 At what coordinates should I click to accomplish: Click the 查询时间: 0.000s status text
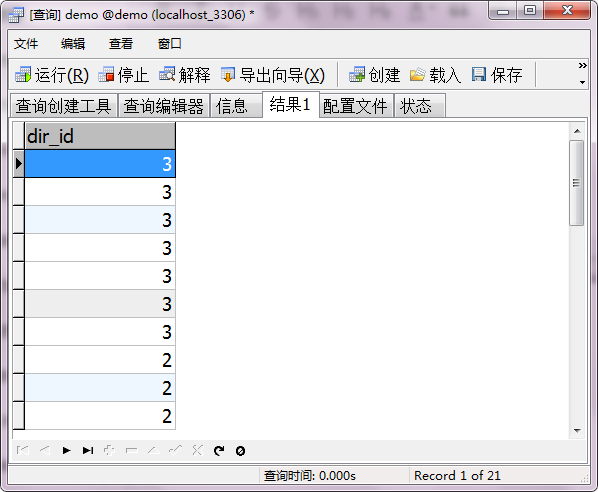[309, 476]
